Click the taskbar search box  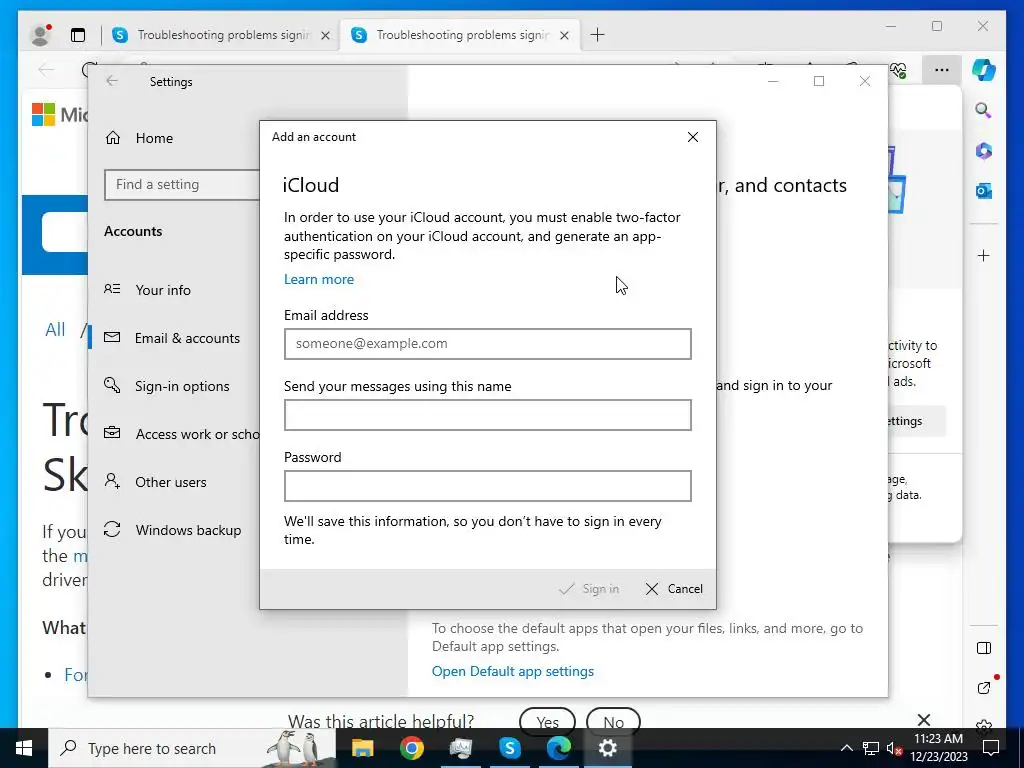click(192, 748)
